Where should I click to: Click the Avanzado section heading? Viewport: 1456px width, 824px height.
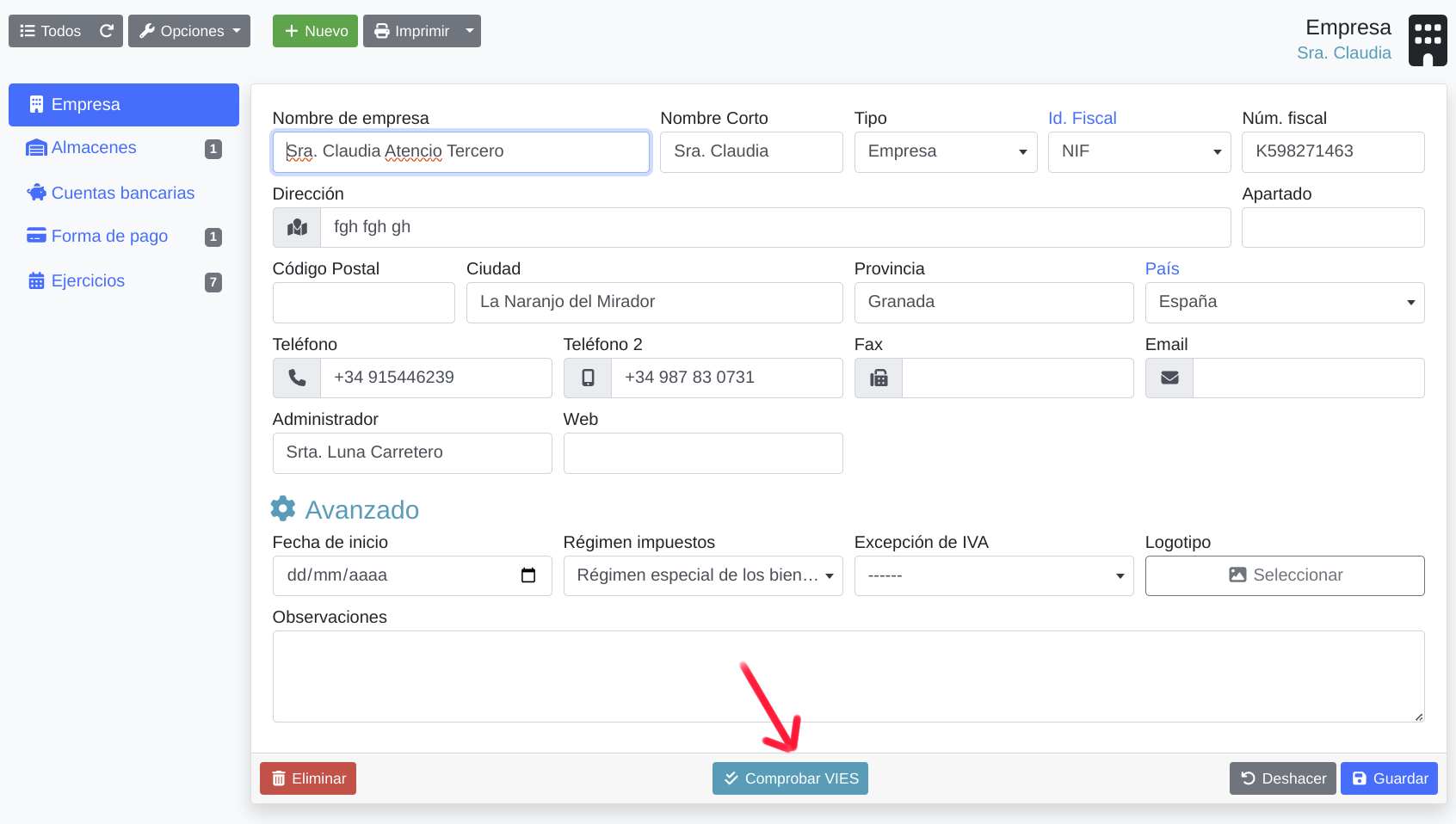click(361, 509)
